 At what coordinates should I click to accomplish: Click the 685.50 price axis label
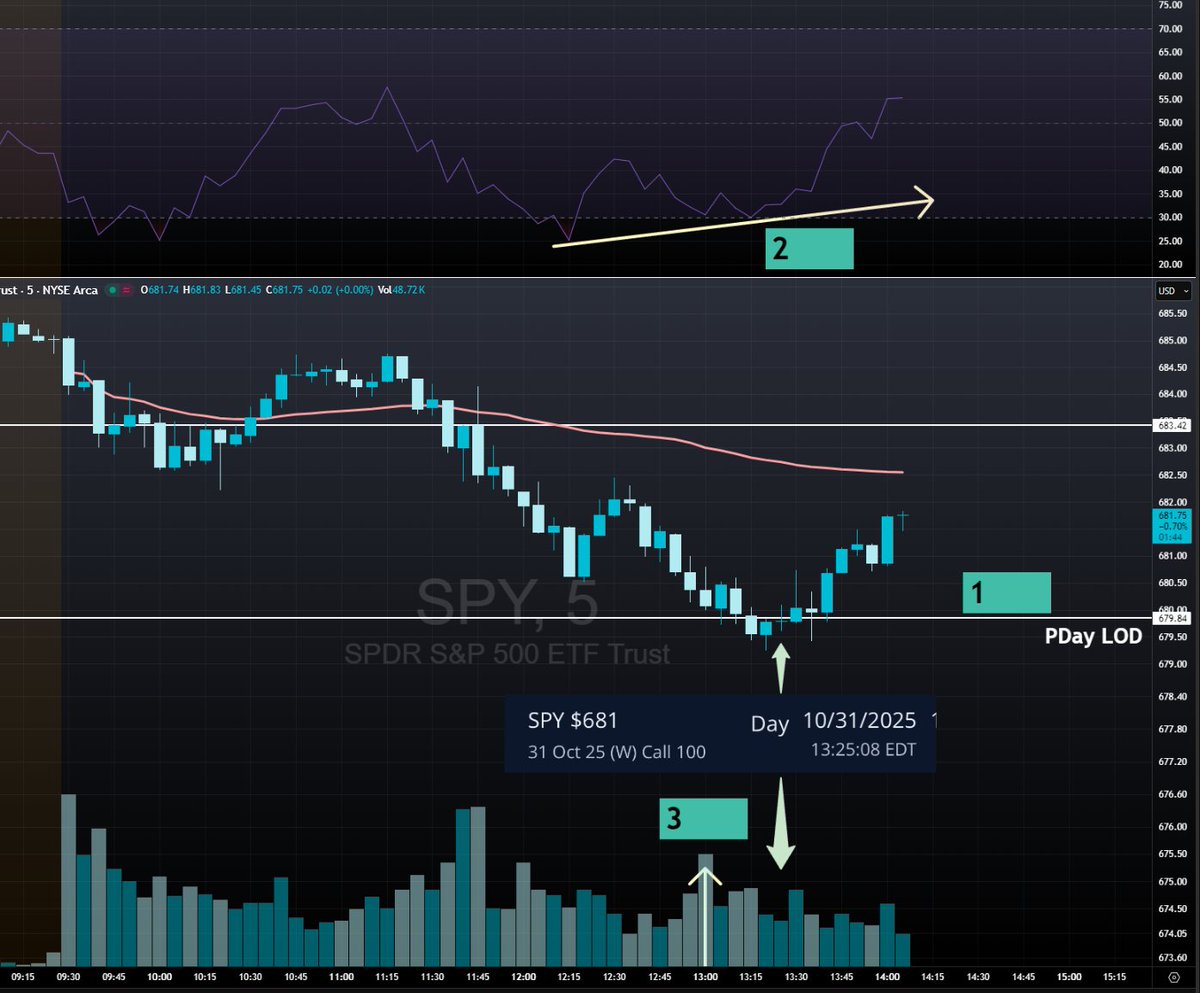1171,313
